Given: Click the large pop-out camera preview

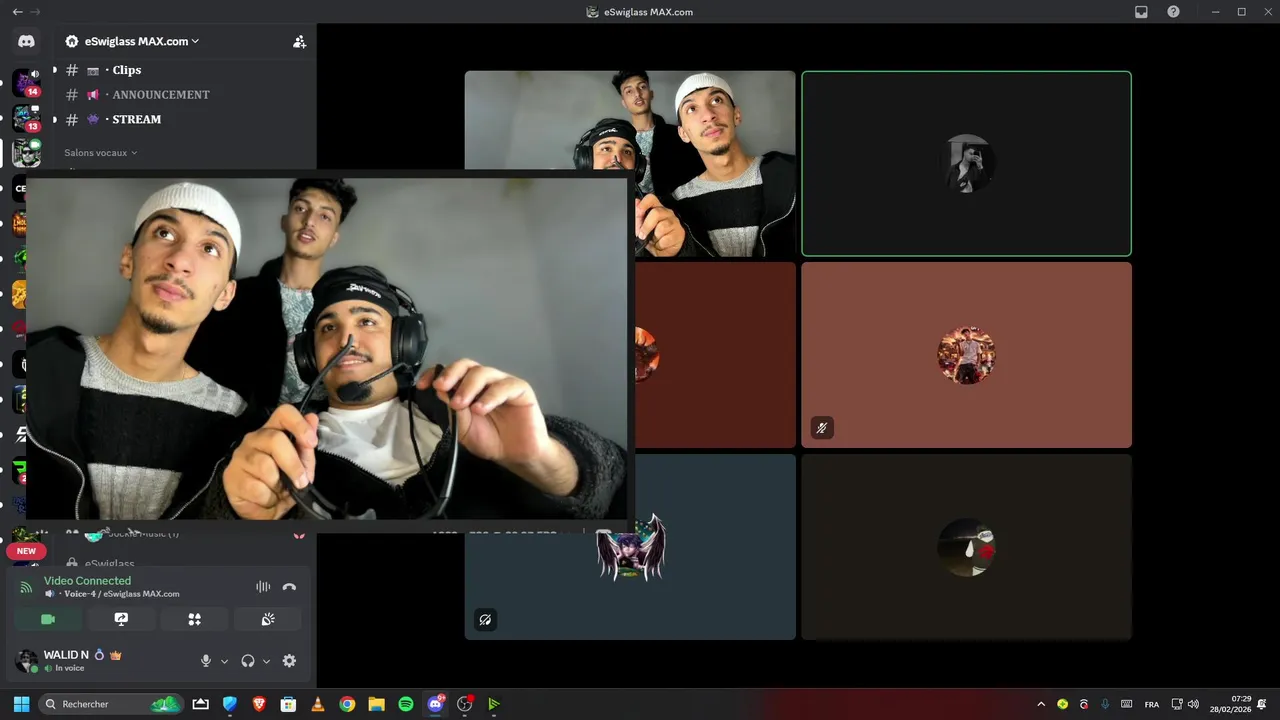Looking at the screenshot, I should click(326, 348).
